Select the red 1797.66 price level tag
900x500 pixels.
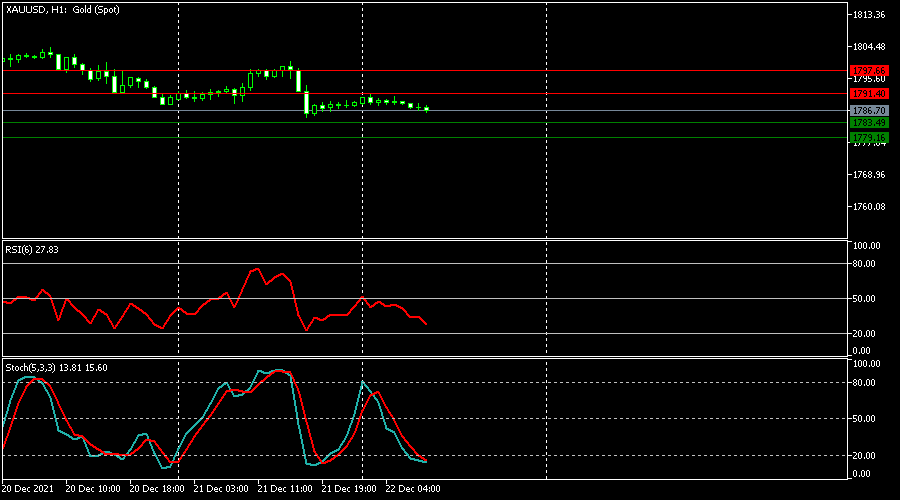click(869, 71)
